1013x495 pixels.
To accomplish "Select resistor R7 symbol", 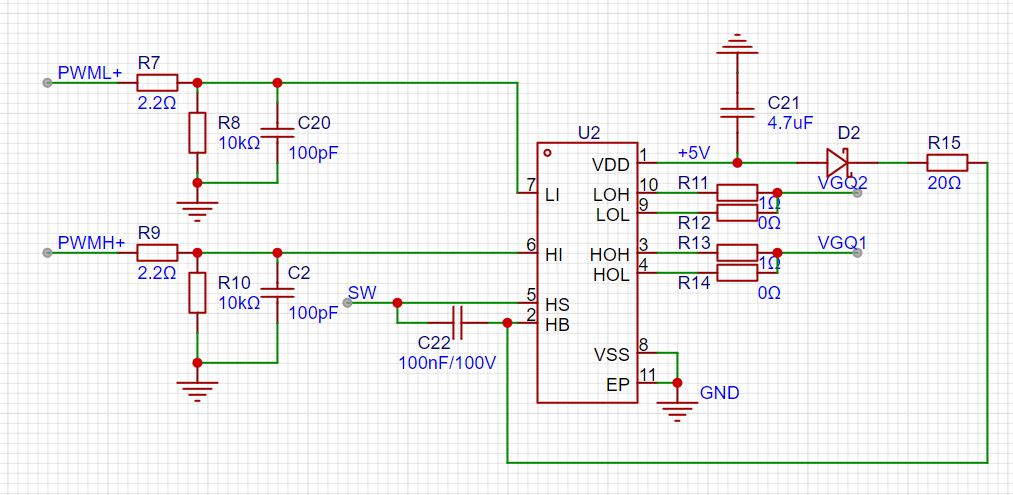I will pyautogui.click(x=157, y=82).
